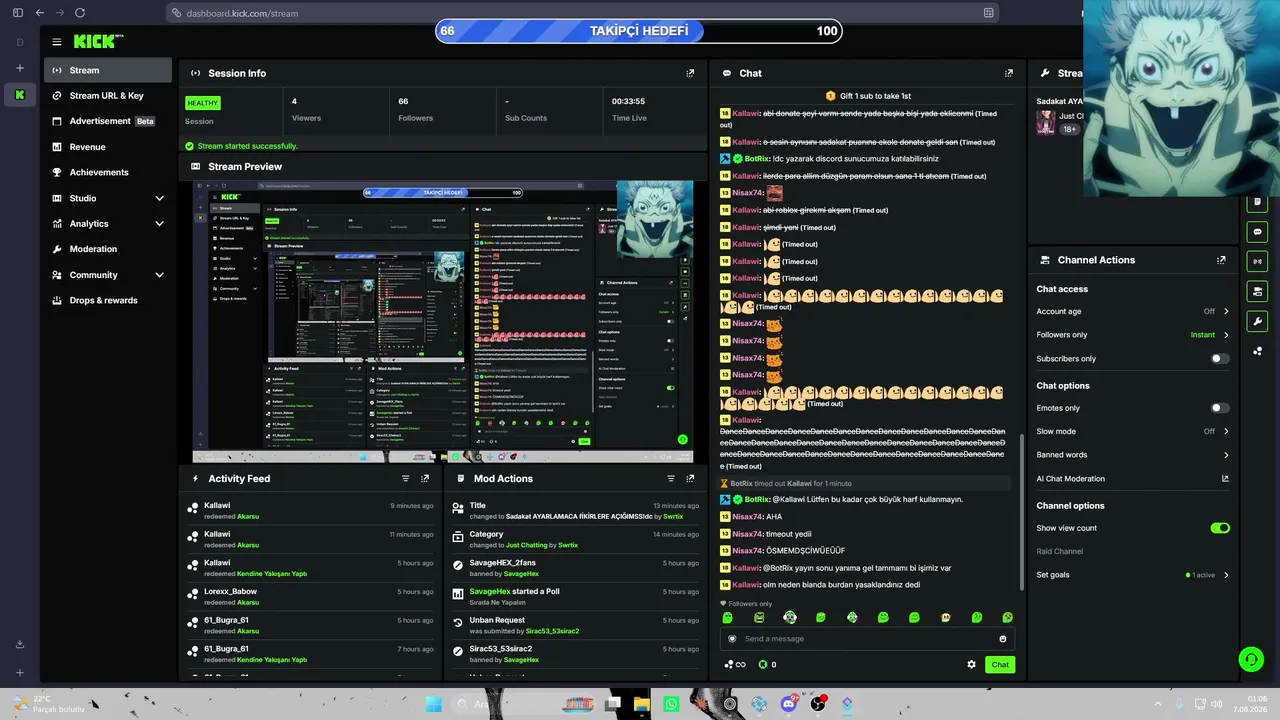Open the Kick logo home link

[98, 41]
